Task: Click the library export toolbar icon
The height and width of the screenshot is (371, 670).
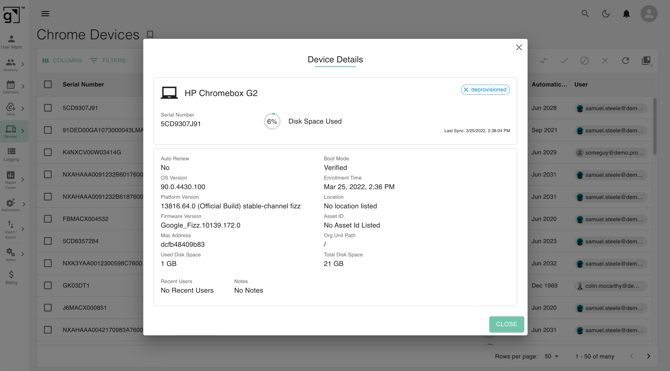Action: coord(646,61)
